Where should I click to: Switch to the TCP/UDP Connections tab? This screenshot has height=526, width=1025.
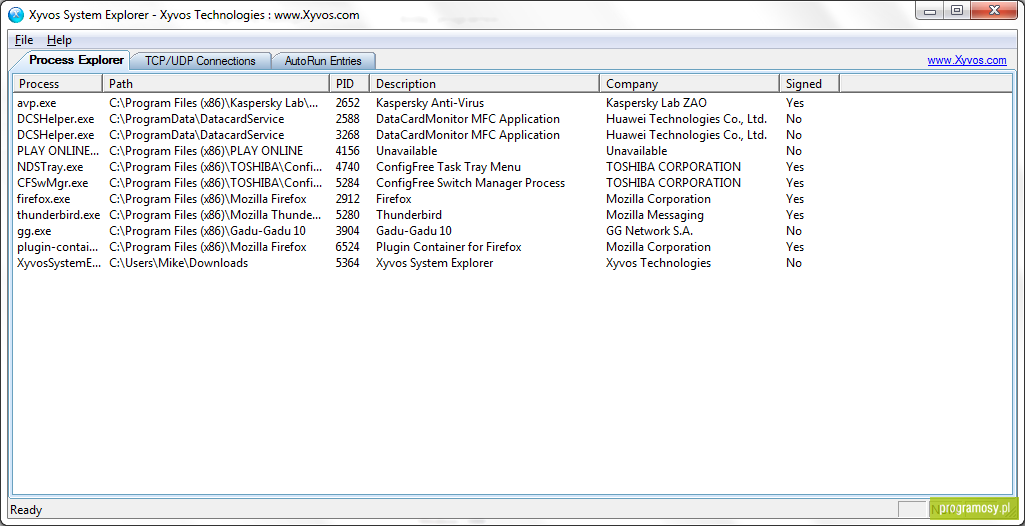click(200, 61)
